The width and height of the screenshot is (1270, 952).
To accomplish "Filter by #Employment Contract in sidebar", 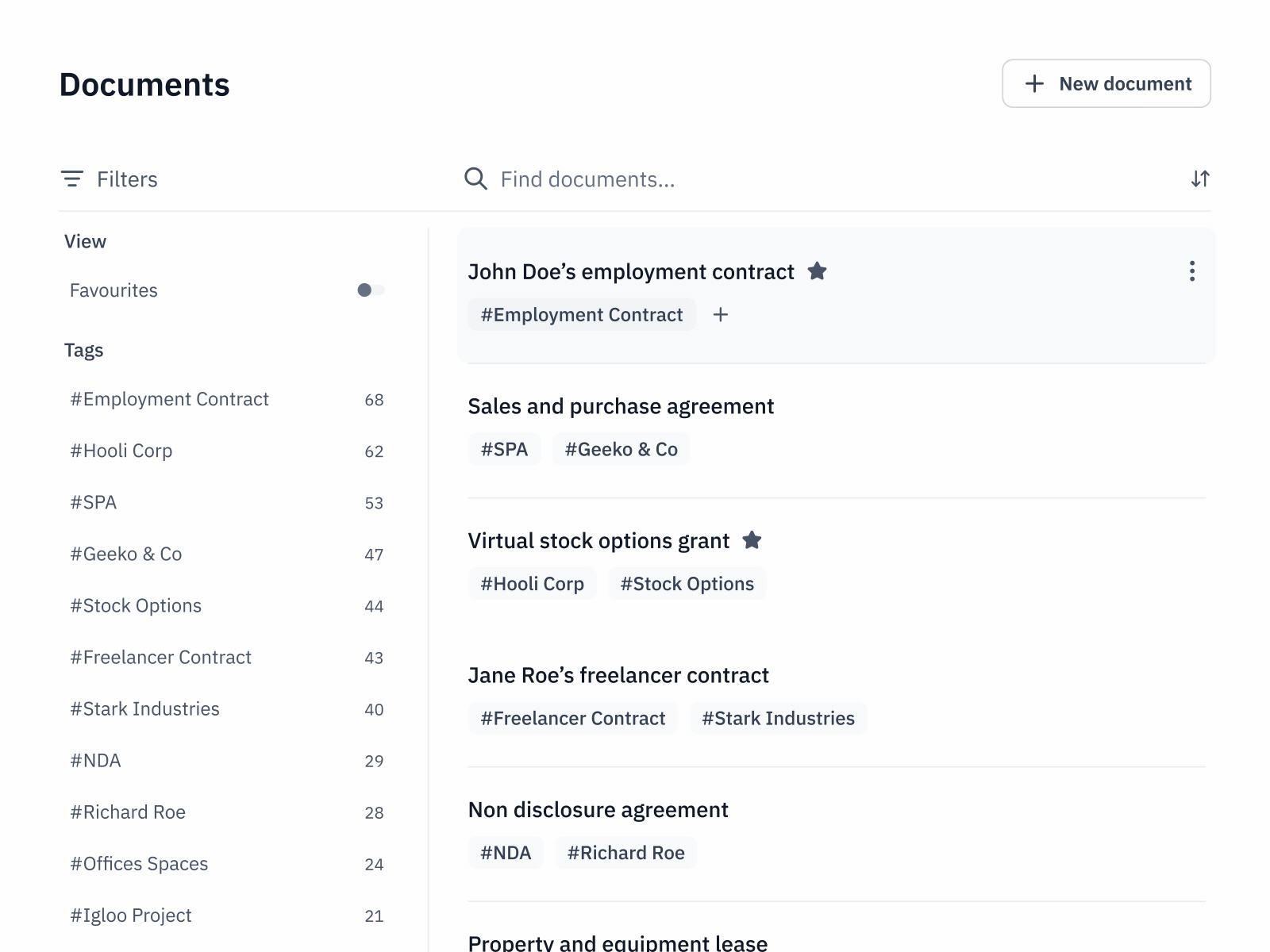I will (x=169, y=399).
